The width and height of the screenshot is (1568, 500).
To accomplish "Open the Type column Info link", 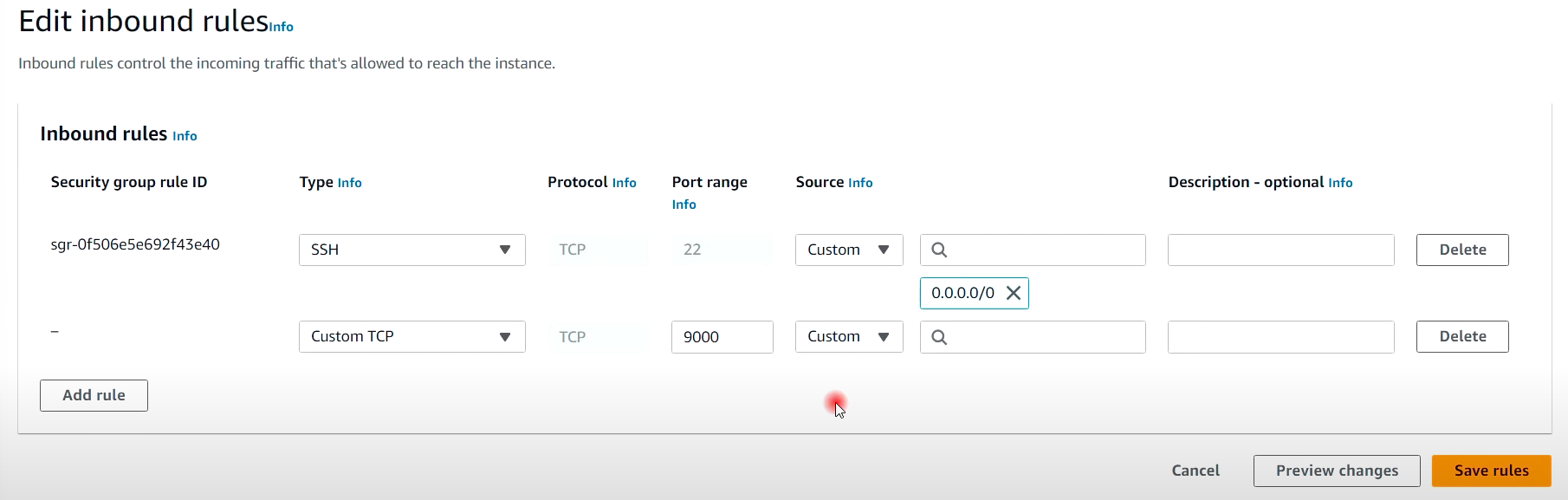I will pos(349,183).
